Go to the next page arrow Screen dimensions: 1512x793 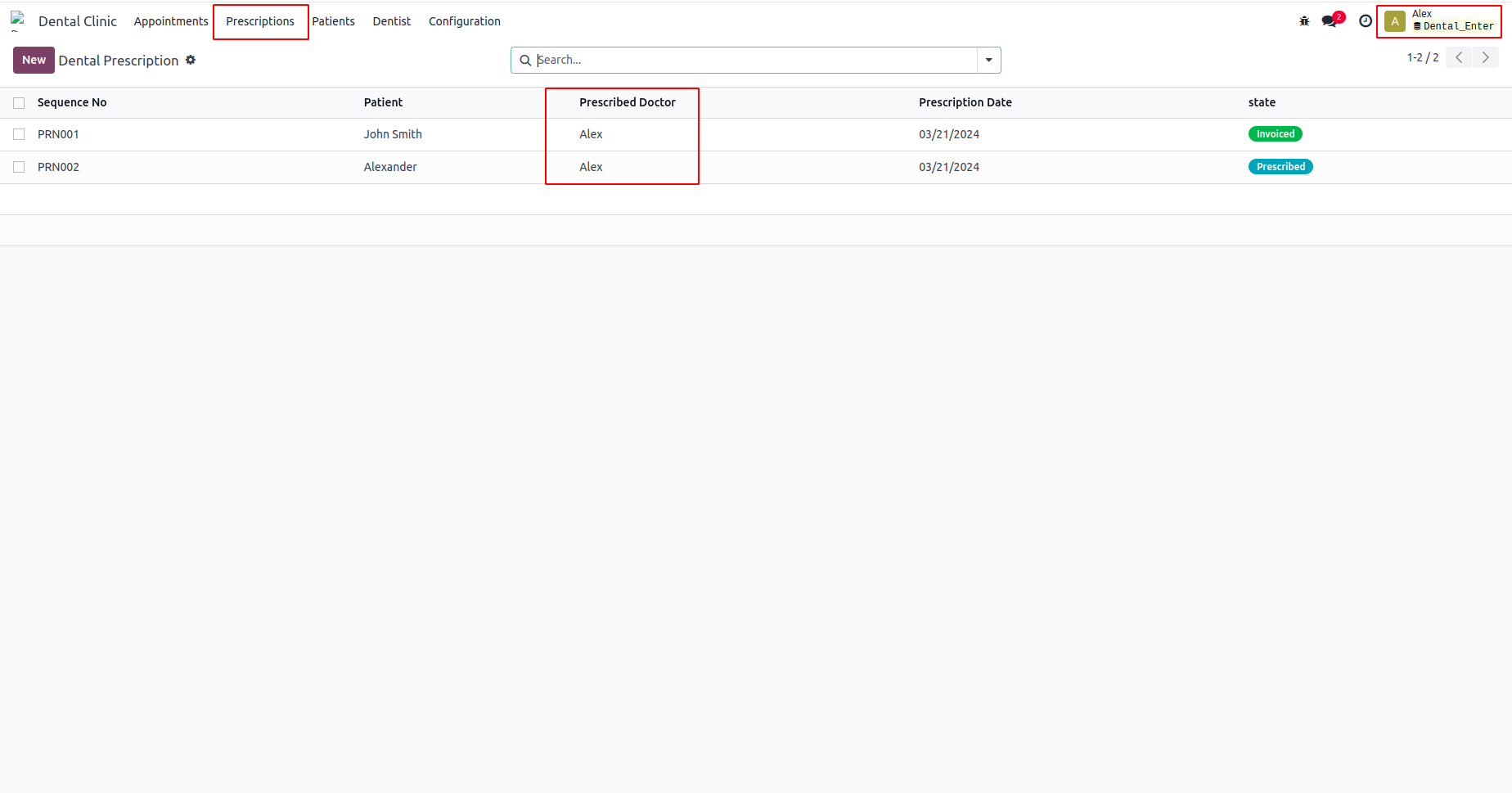pos(1486,57)
